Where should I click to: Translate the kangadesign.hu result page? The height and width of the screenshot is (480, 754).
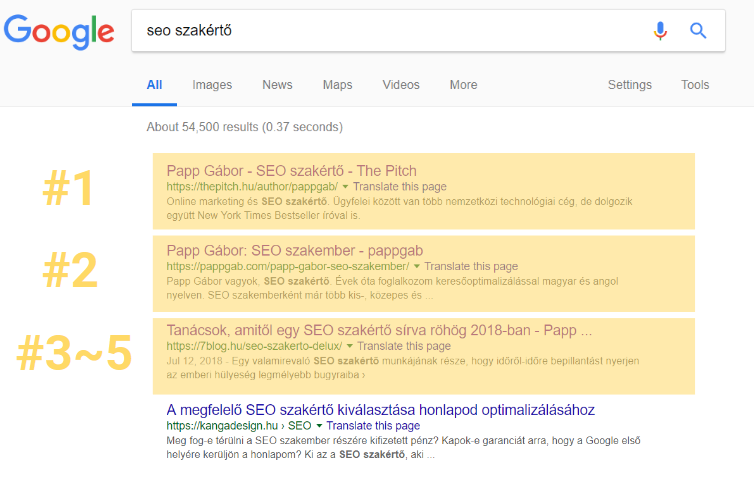[x=373, y=426]
